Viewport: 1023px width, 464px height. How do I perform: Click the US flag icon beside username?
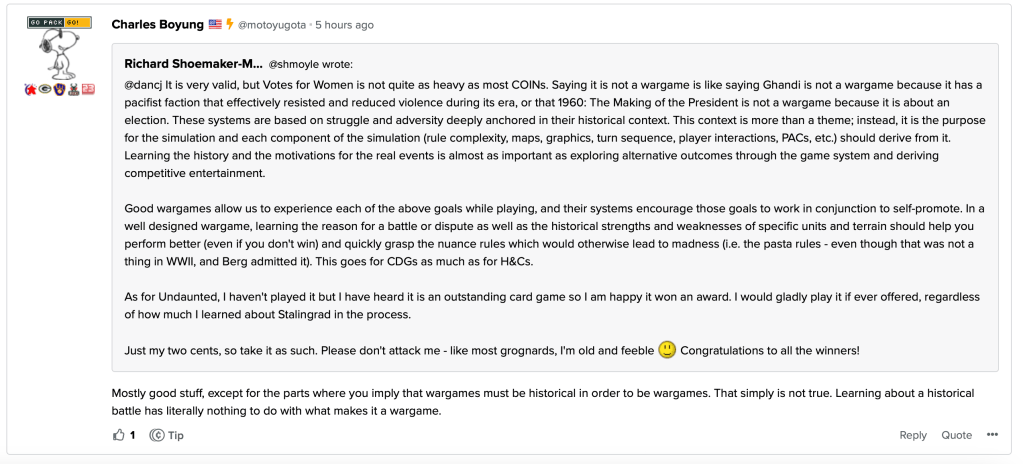coord(215,24)
